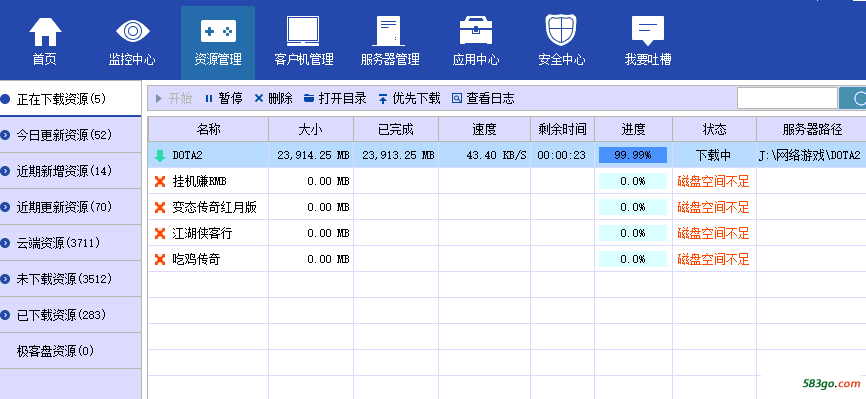Click 优先下载 priority download

click(x=409, y=99)
